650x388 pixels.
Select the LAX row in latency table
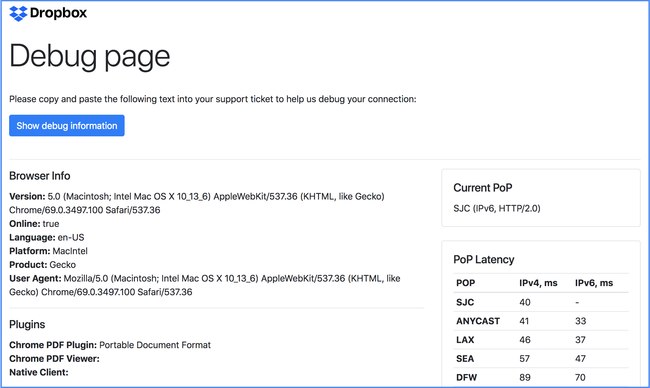[x=541, y=340]
